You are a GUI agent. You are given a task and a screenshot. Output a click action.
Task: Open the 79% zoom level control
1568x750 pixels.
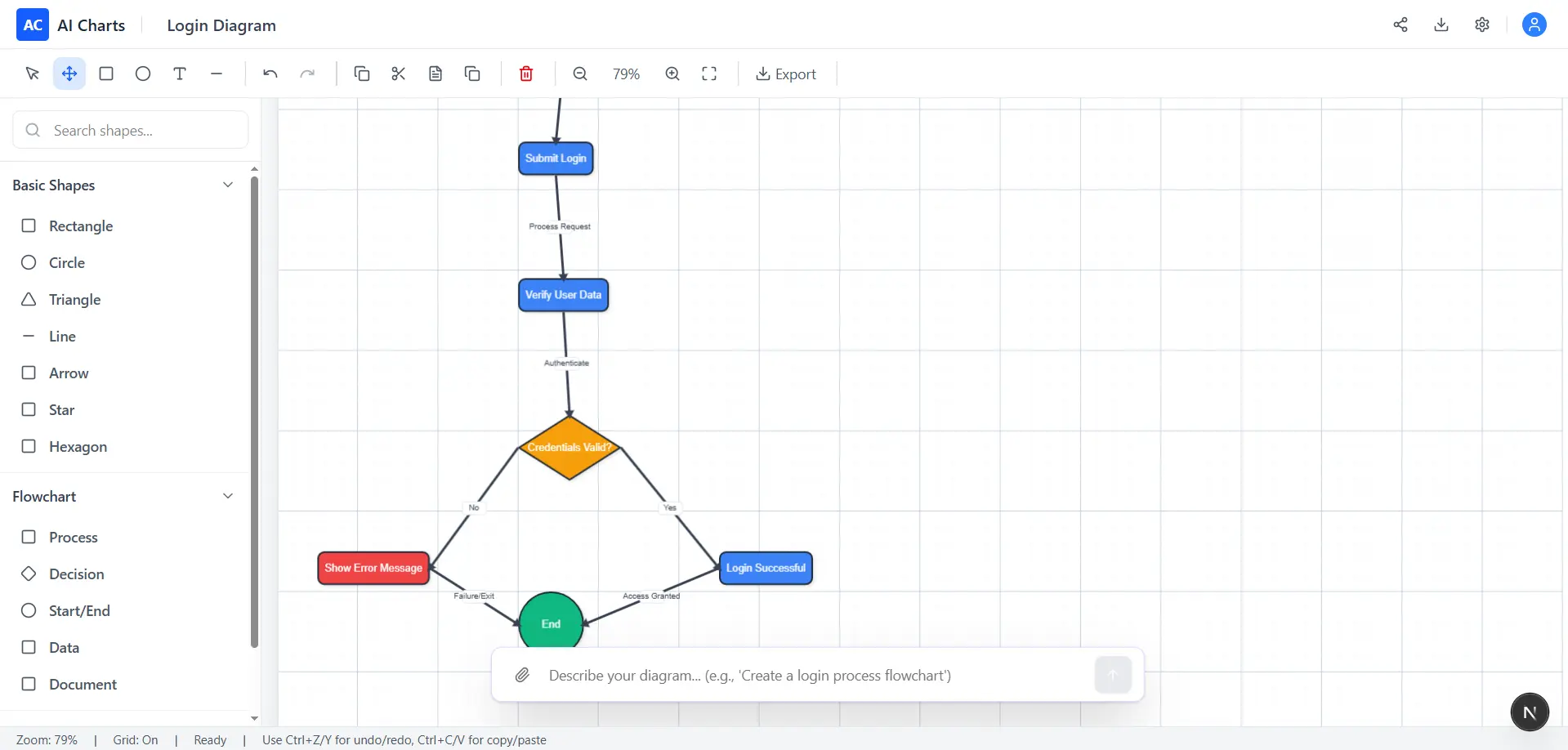point(626,74)
